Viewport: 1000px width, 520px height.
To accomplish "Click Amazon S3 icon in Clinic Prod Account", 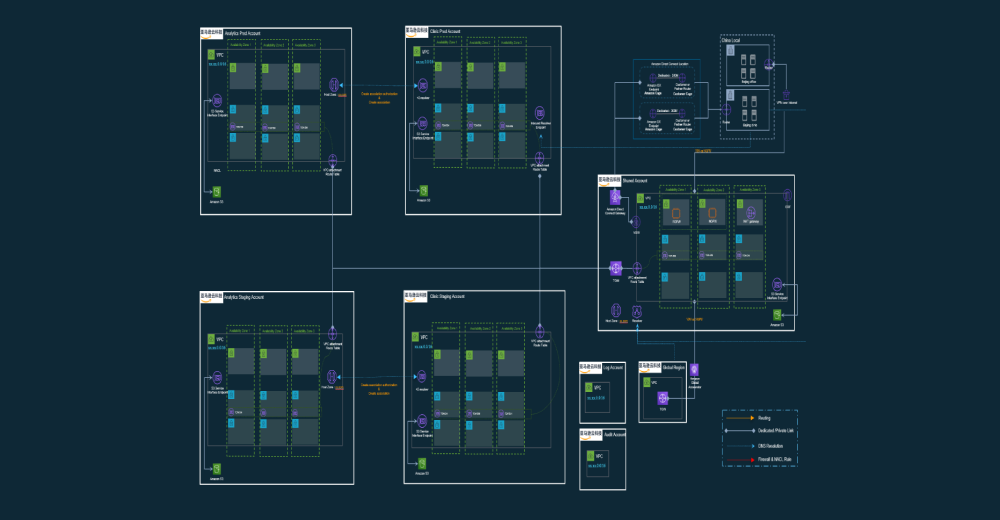I will pos(423,190).
